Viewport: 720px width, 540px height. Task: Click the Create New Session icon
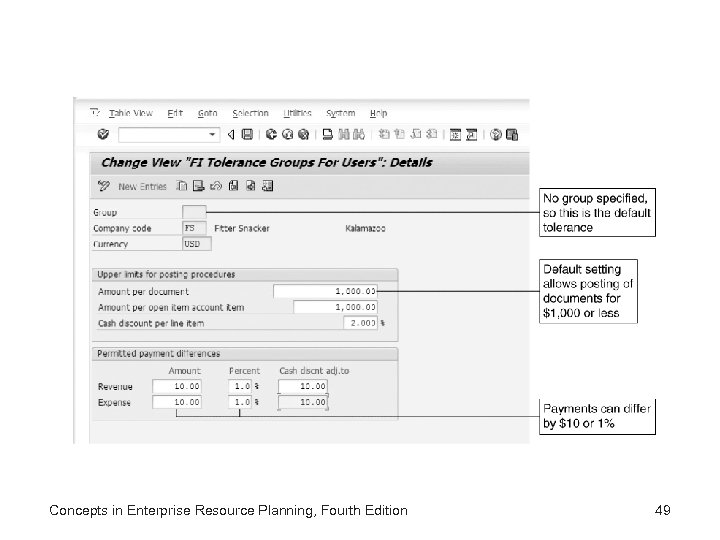tap(455, 135)
